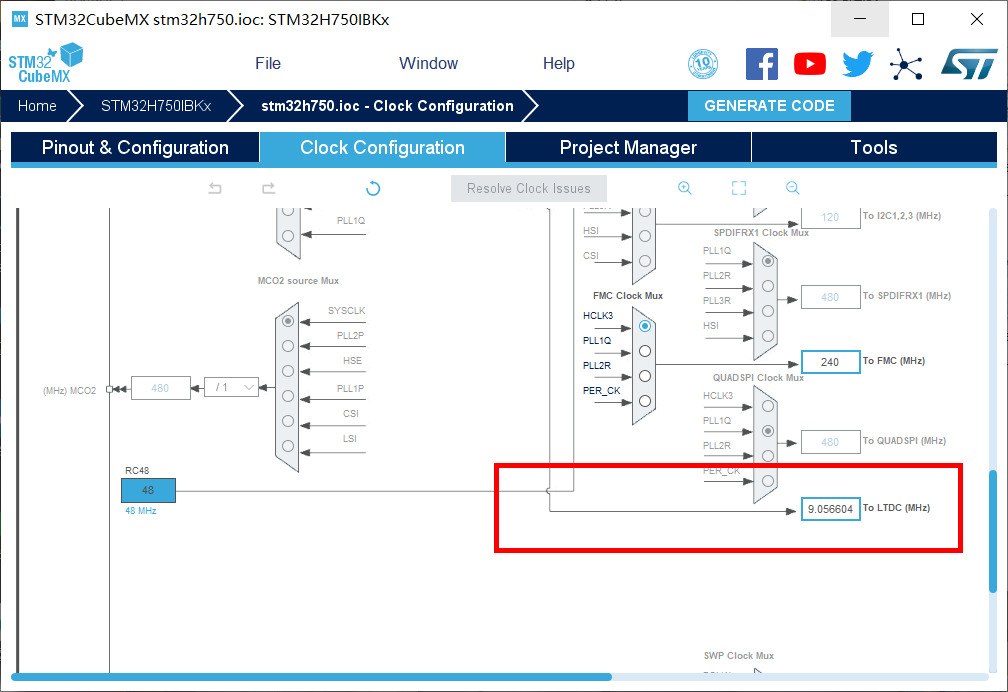Select PLL1Q as FMC clock source
1008x692 pixels.
645,351
